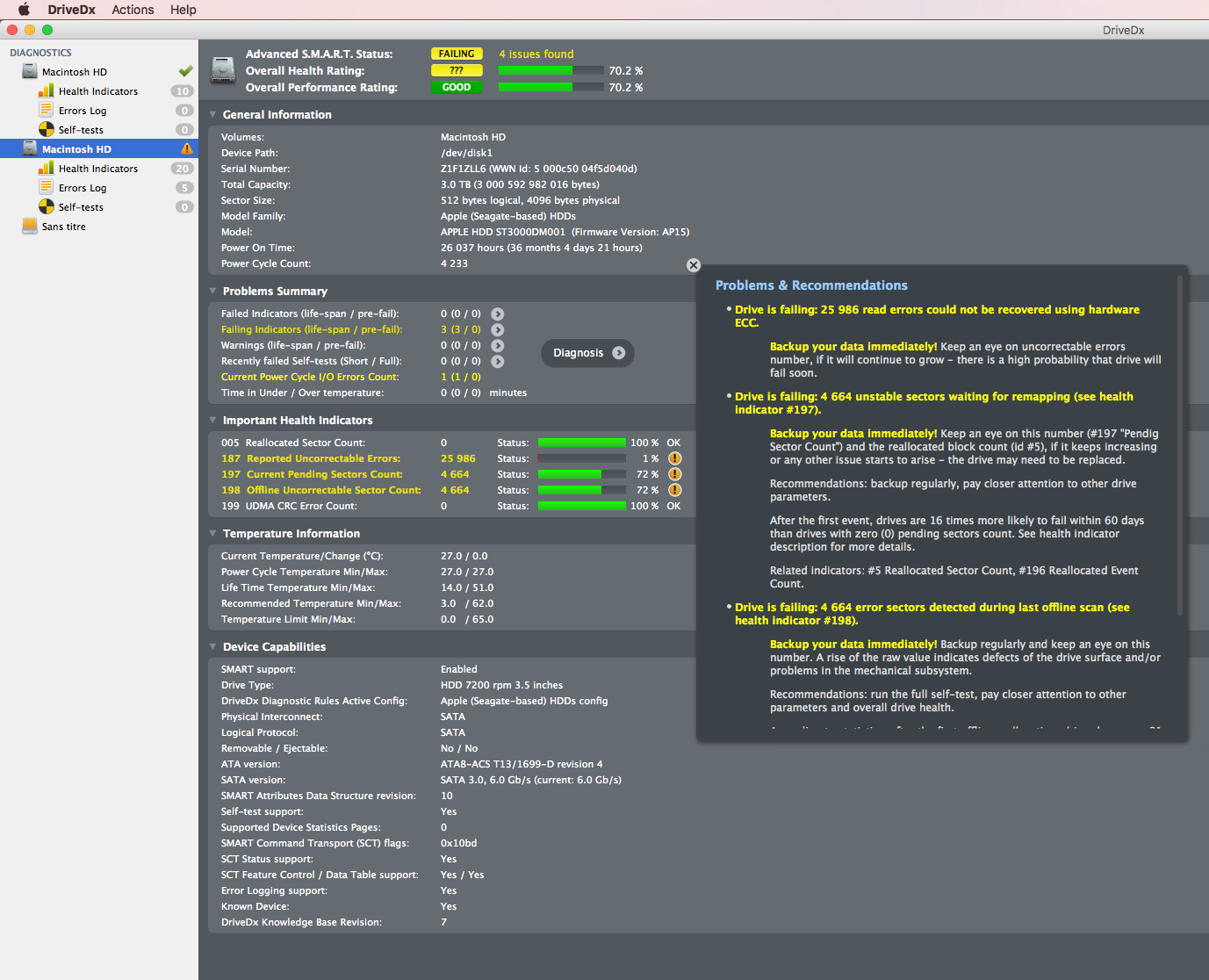Click warning icon on Reported Uncorrectable Errors row
The width and height of the screenshot is (1209, 980).
[674, 458]
